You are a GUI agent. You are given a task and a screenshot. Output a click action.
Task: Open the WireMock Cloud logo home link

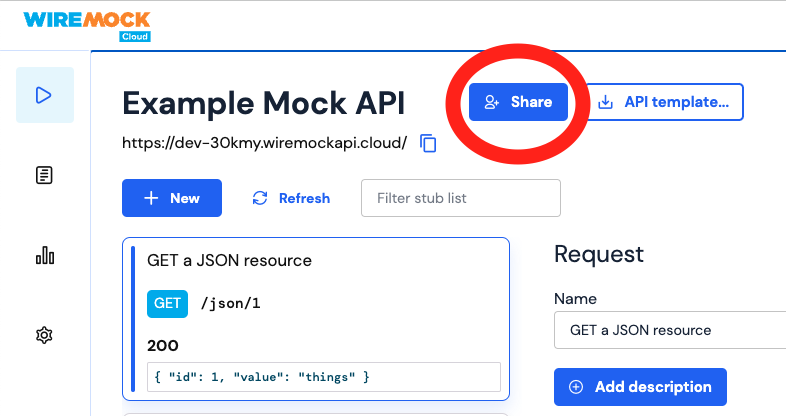87,26
